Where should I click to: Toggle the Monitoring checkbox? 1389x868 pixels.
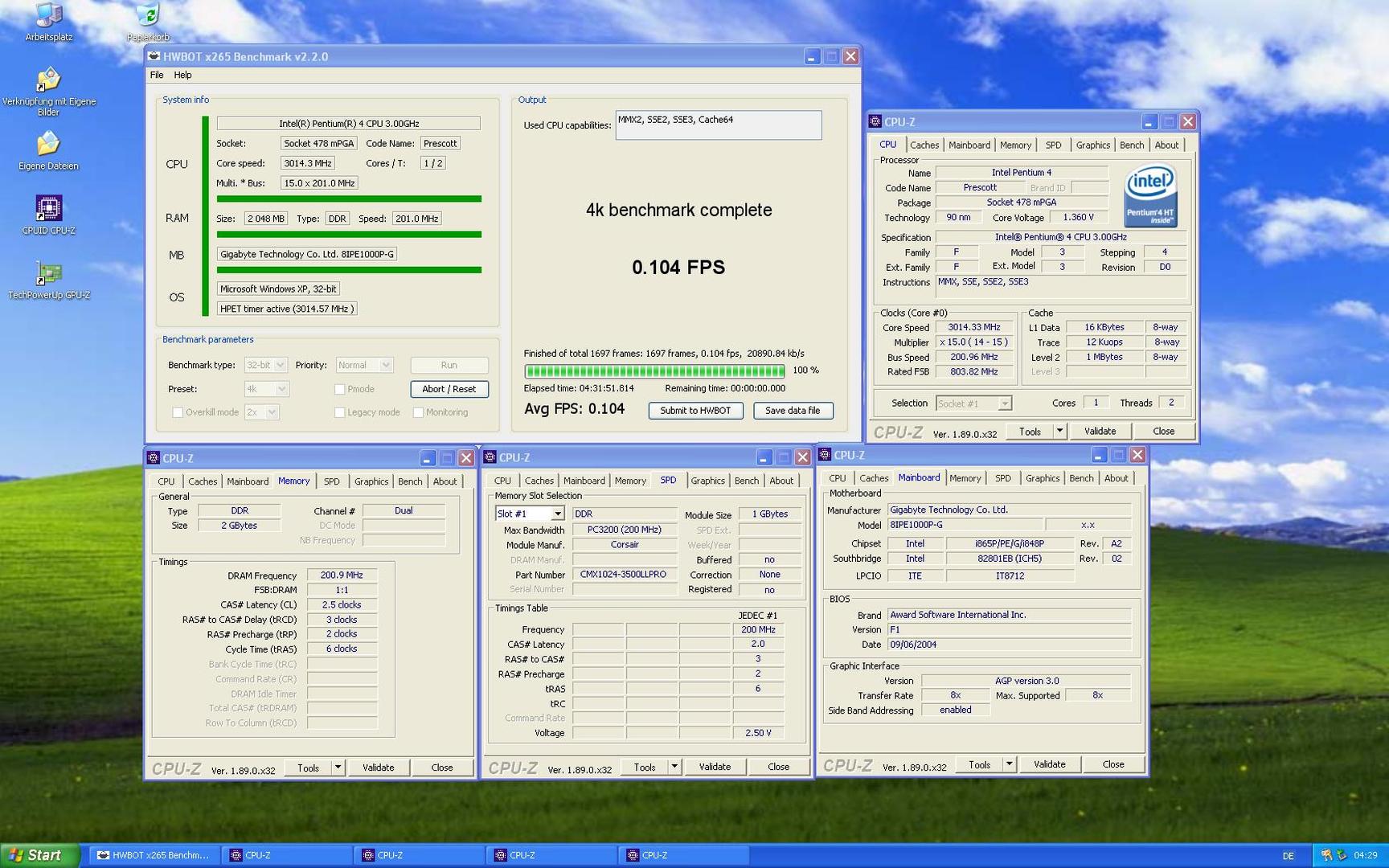[418, 412]
